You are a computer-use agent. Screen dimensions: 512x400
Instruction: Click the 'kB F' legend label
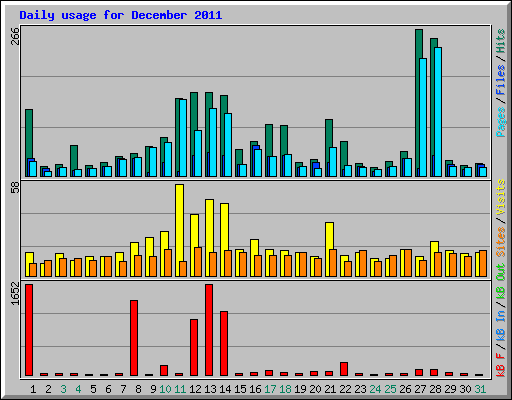click(501, 365)
